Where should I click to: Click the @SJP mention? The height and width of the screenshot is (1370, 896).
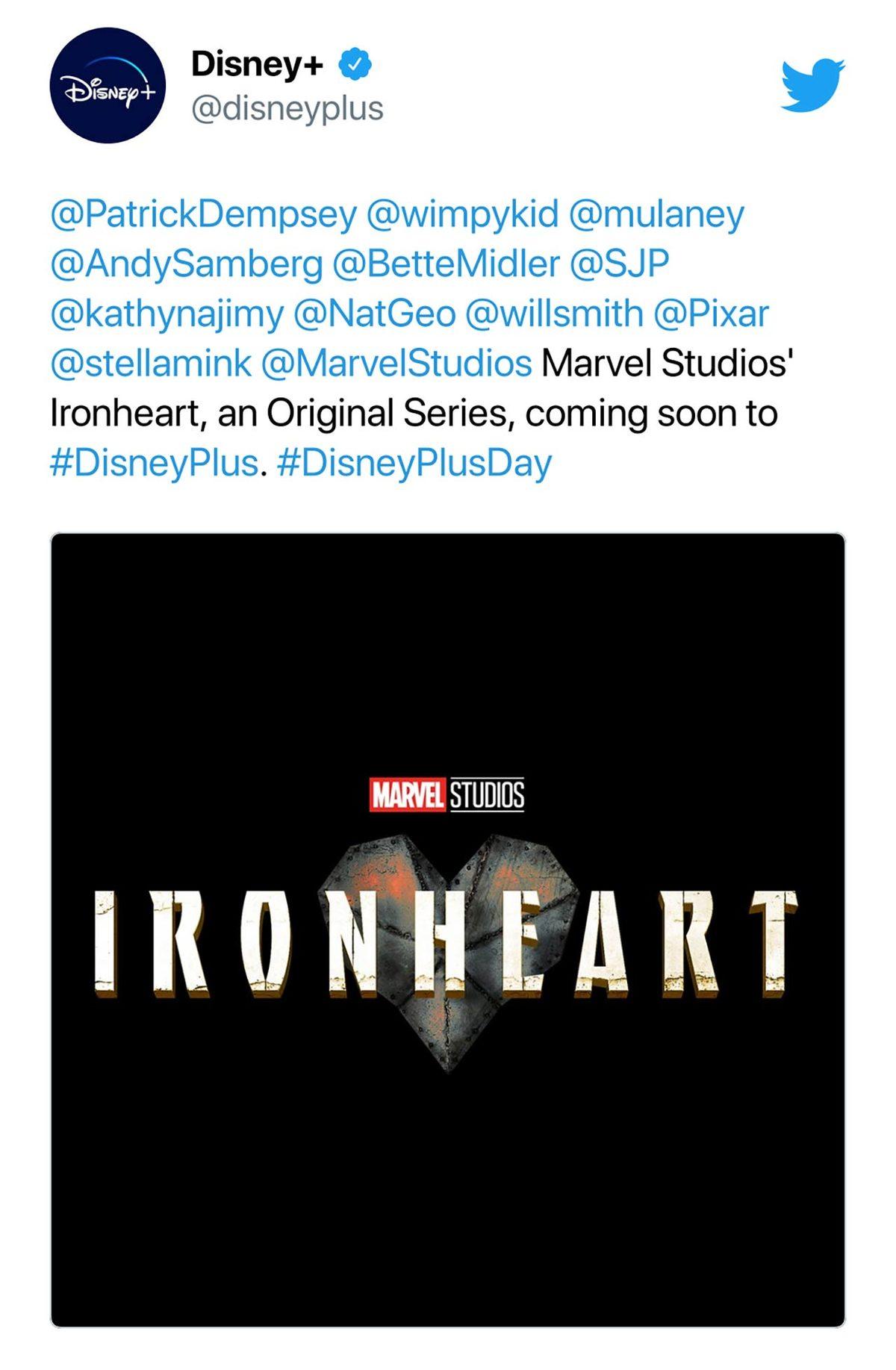point(619,264)
